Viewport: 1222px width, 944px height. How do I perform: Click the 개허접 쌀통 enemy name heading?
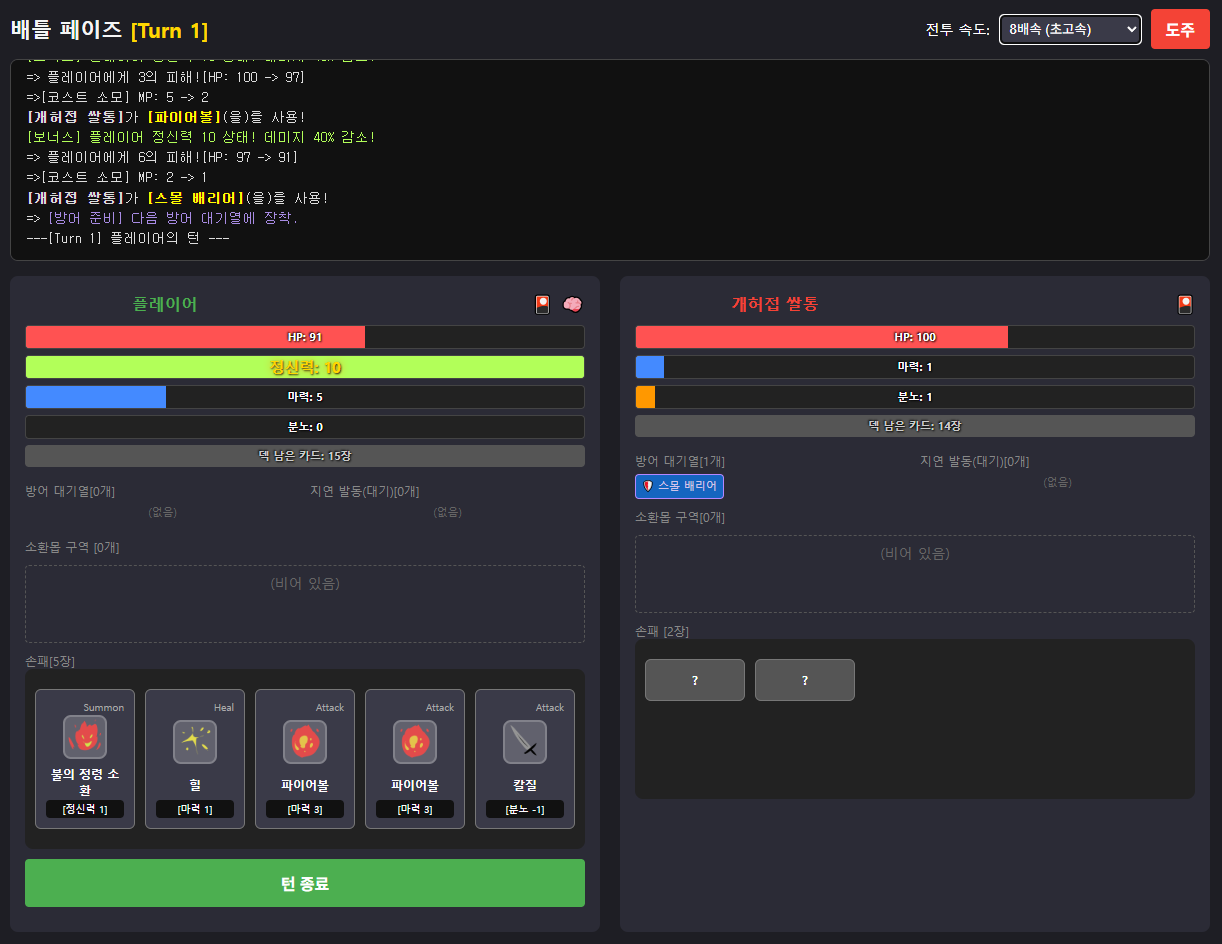click(775, 304)
